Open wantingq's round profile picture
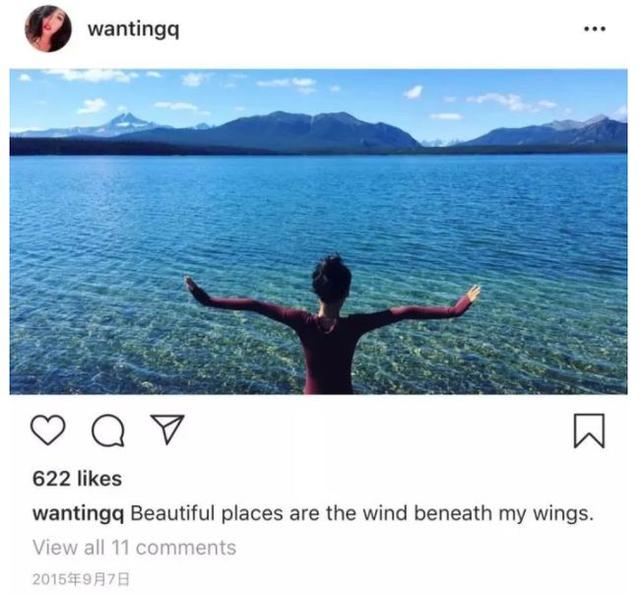This screenshot has height=594, width=640. [x=48, y=29]
